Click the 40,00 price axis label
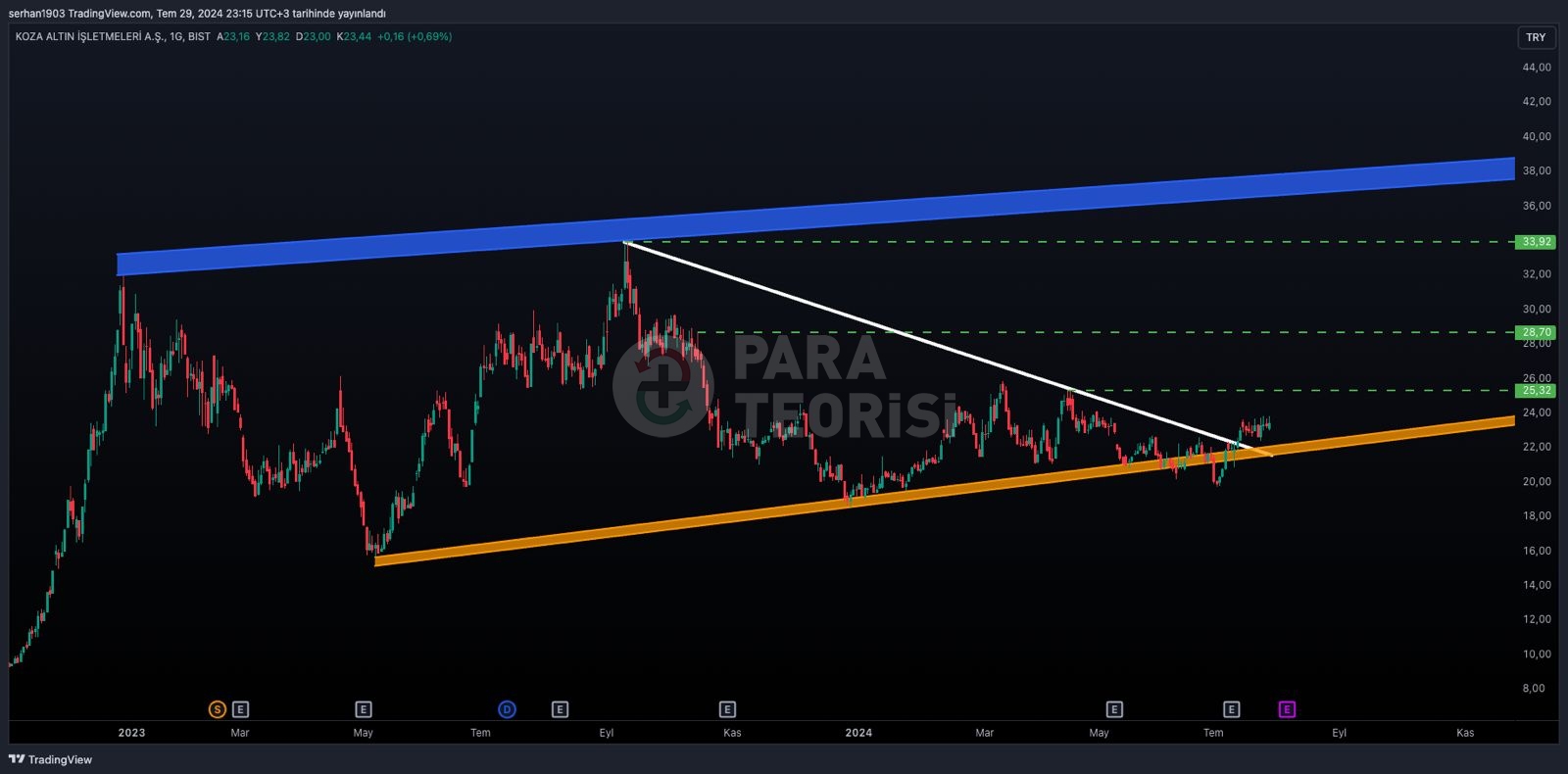Screen dimensions: 1568x774 [1537, 137]
